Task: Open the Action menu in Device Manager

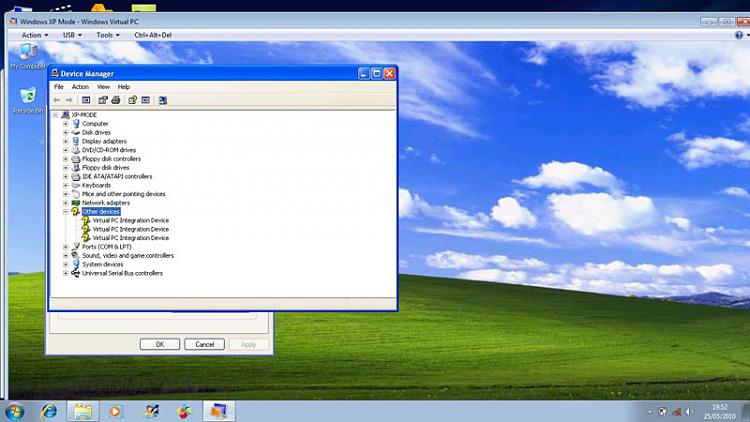Action: point(80,87)
